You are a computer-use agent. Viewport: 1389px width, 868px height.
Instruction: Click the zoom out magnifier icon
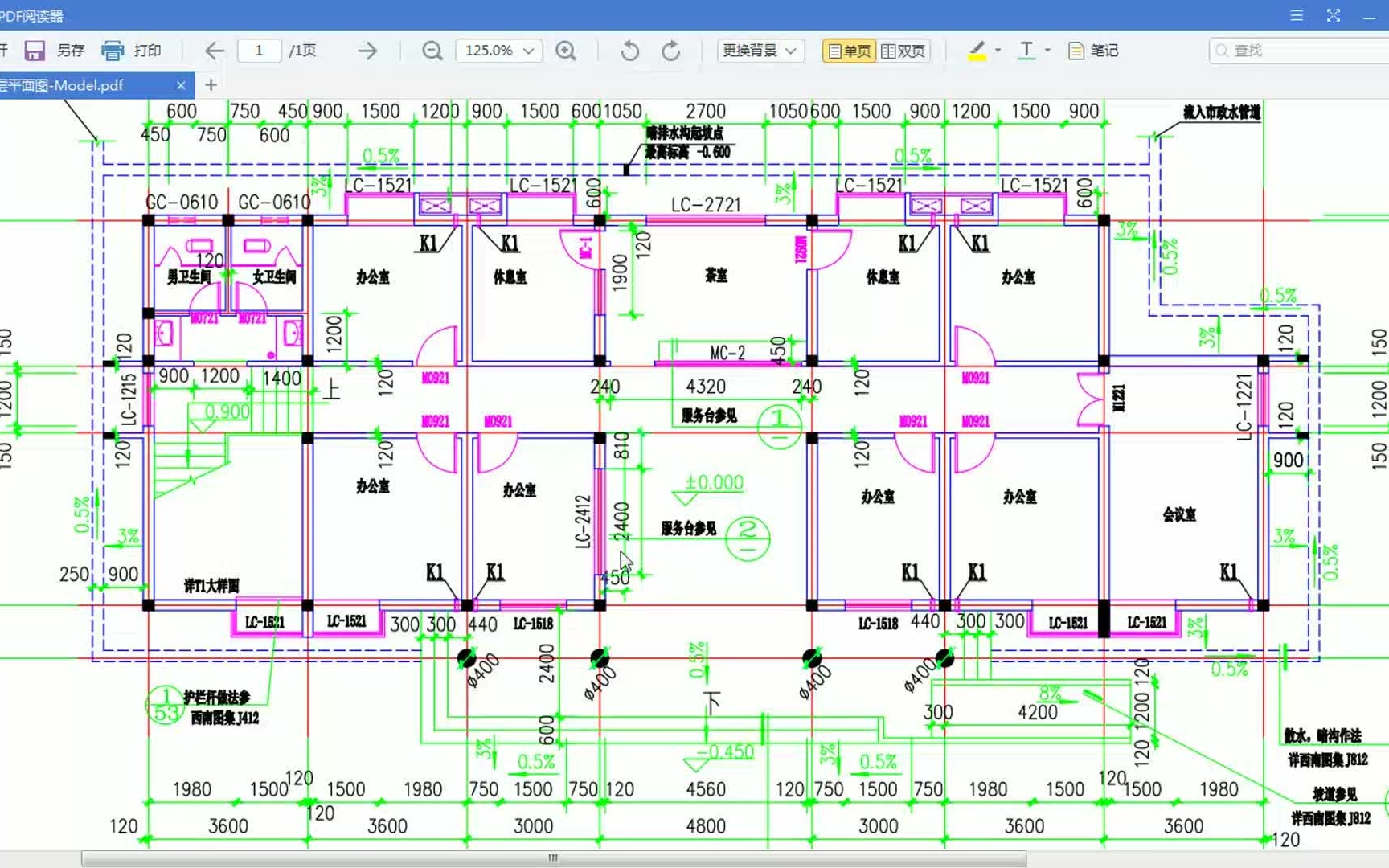click(x=432, y=51)
